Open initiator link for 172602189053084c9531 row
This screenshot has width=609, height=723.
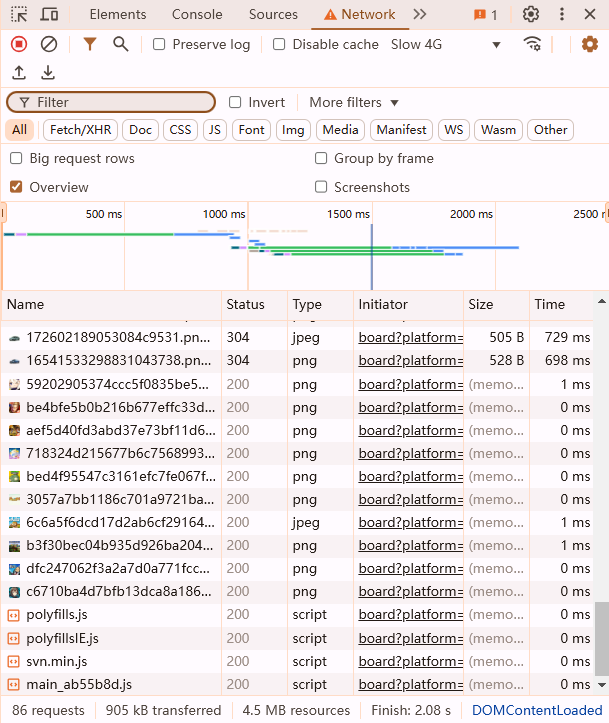(411, 337)
